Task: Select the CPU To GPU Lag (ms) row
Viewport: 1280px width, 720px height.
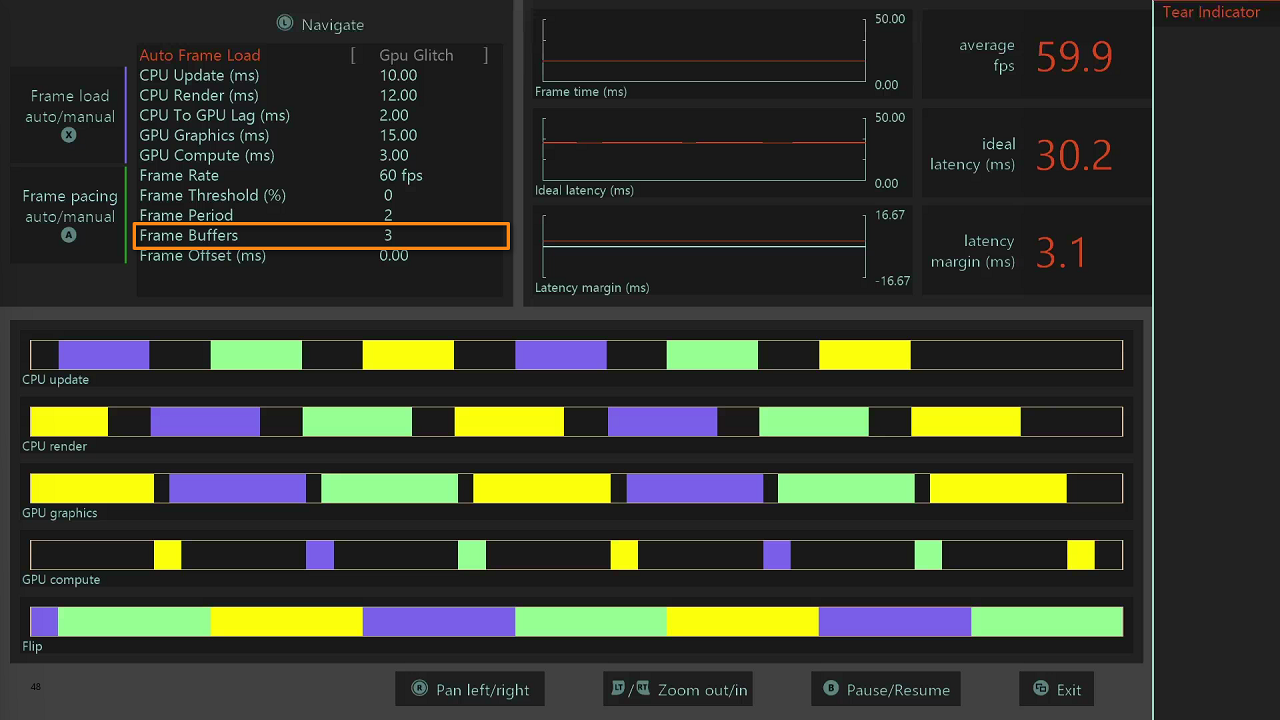Action: pyautogui.click(x=320, y=115)
